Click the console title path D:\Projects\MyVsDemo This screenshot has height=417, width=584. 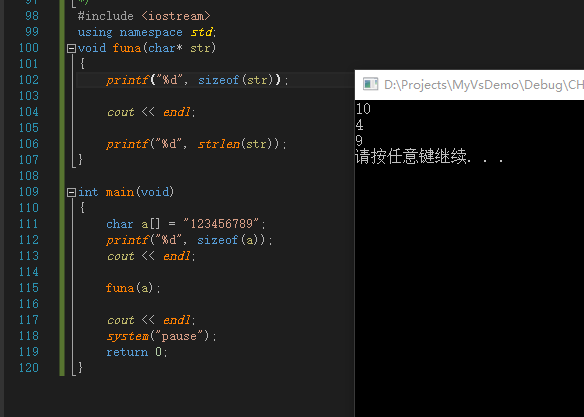[x=484, y=85]
